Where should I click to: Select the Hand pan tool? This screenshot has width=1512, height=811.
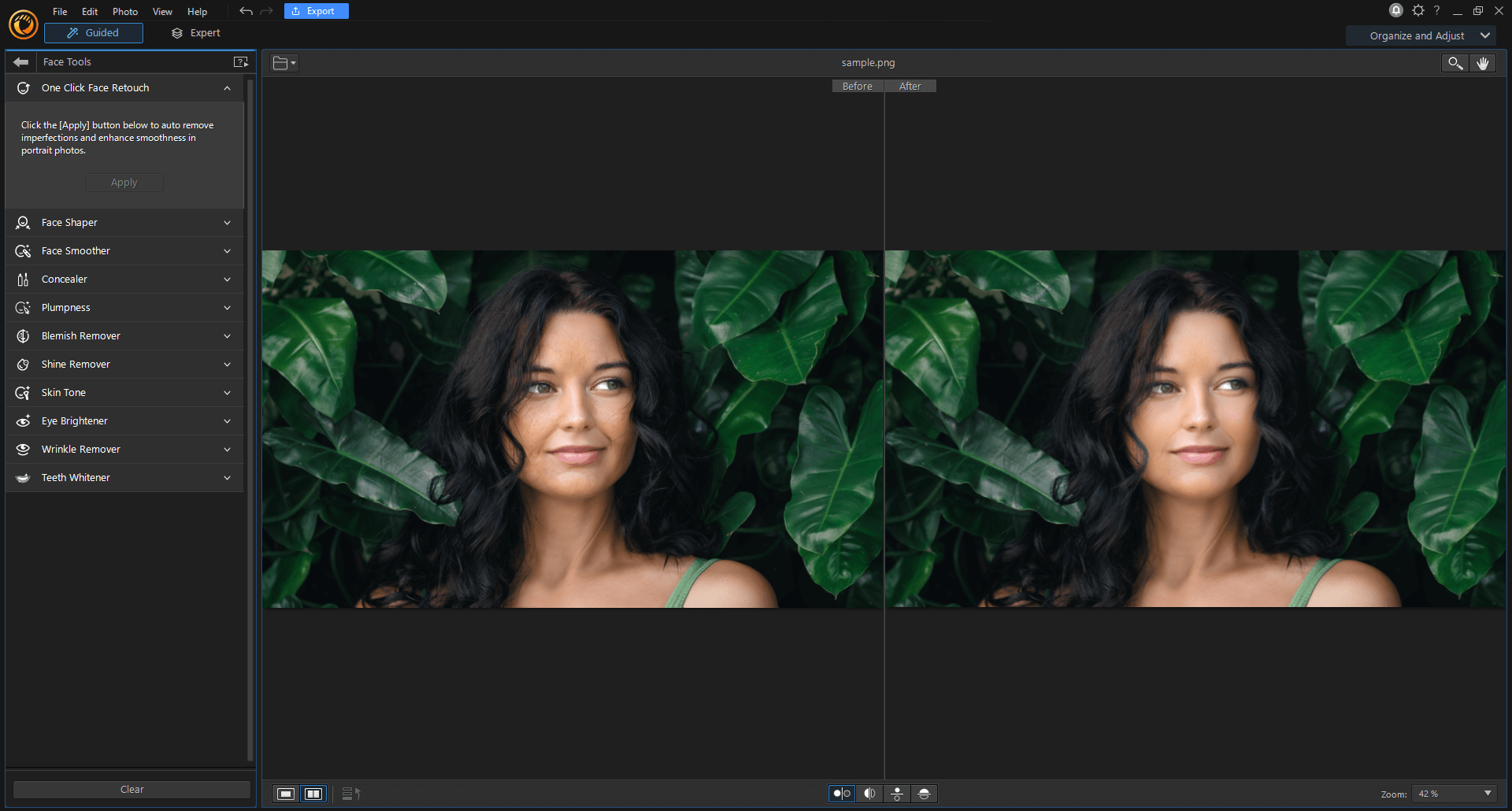(x=1483, y=63)
